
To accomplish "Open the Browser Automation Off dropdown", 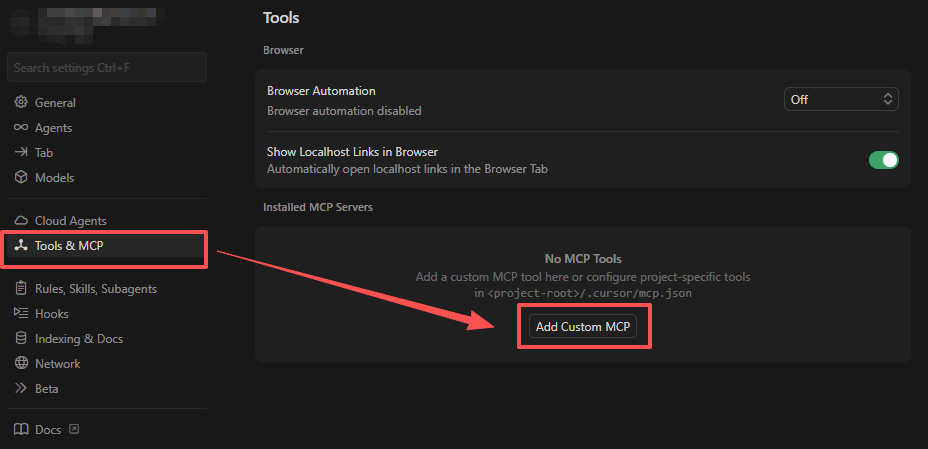I will tap(841, 99).
